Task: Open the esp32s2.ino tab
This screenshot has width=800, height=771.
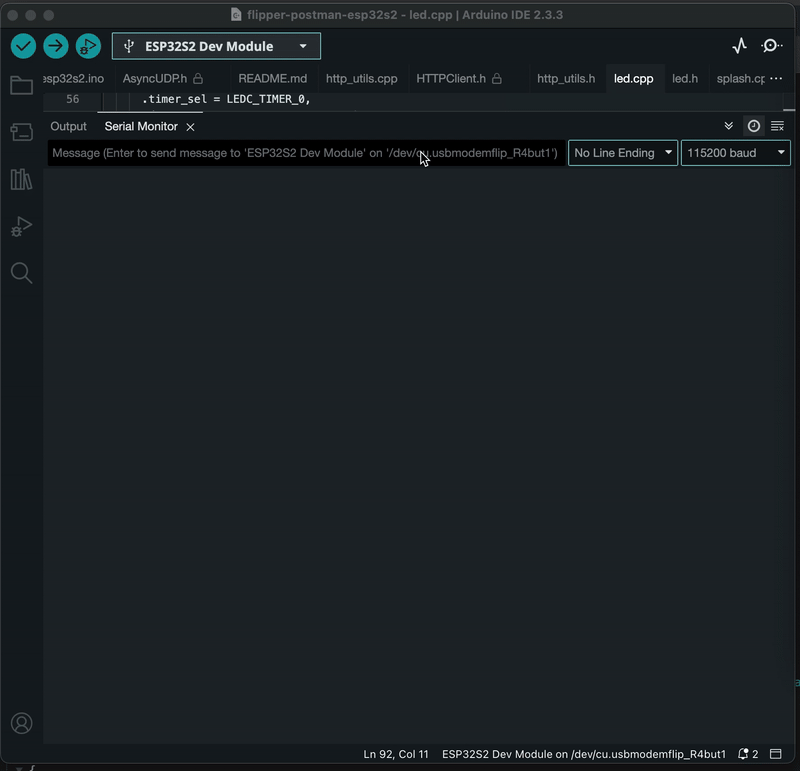Action: (x=74, y=79)
